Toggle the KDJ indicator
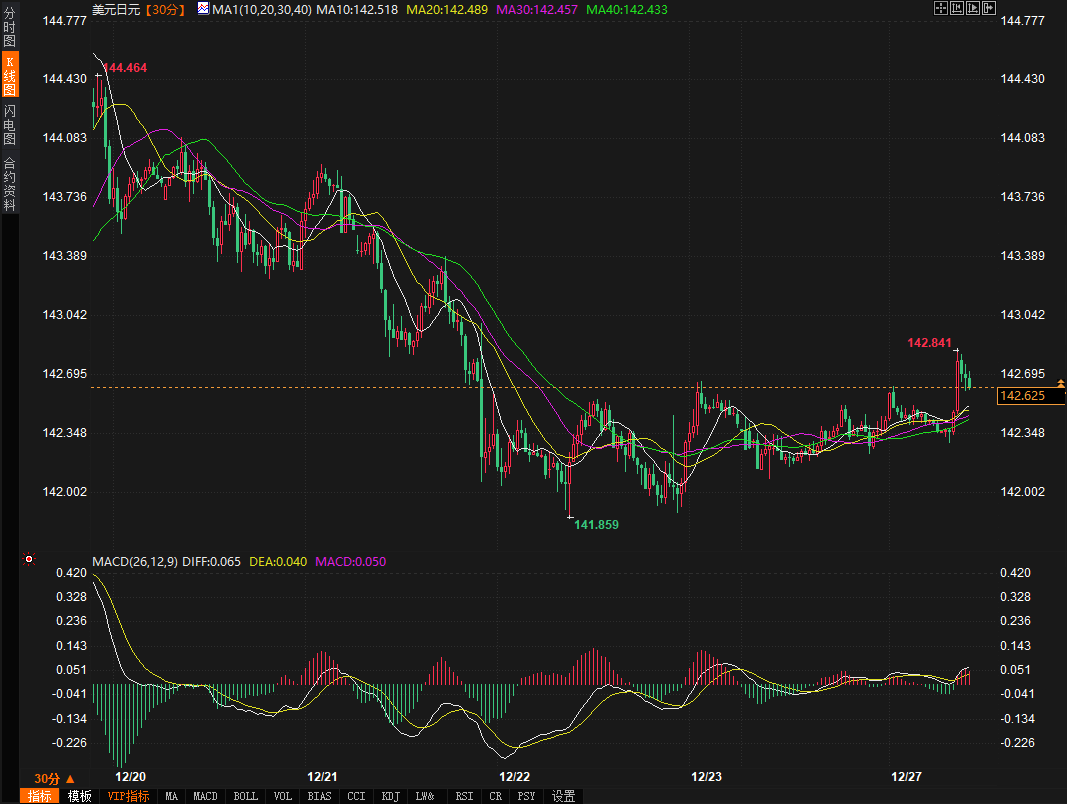1067x804 pixels. tap(391, 796)
